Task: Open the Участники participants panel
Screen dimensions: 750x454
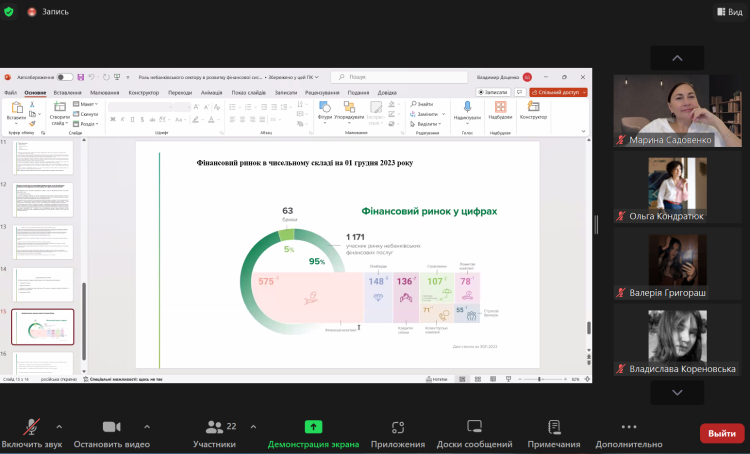Action: pos(213,427)
